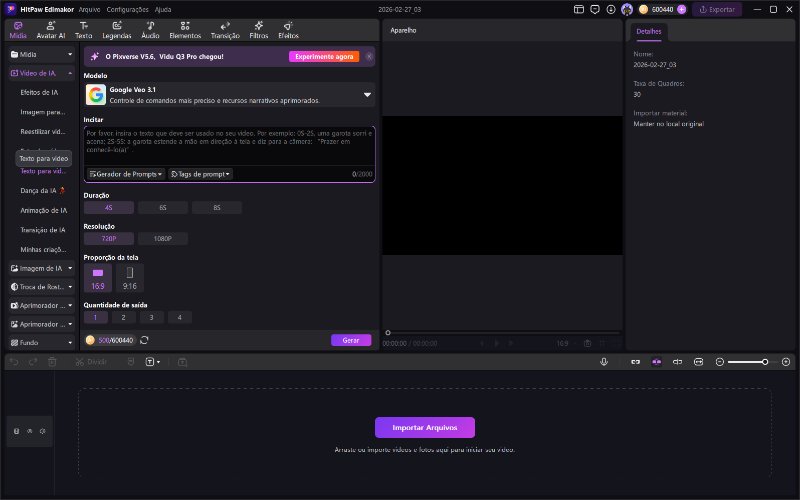800x500 pixels.
Task: Click the Gerar button
Action: 351,340
